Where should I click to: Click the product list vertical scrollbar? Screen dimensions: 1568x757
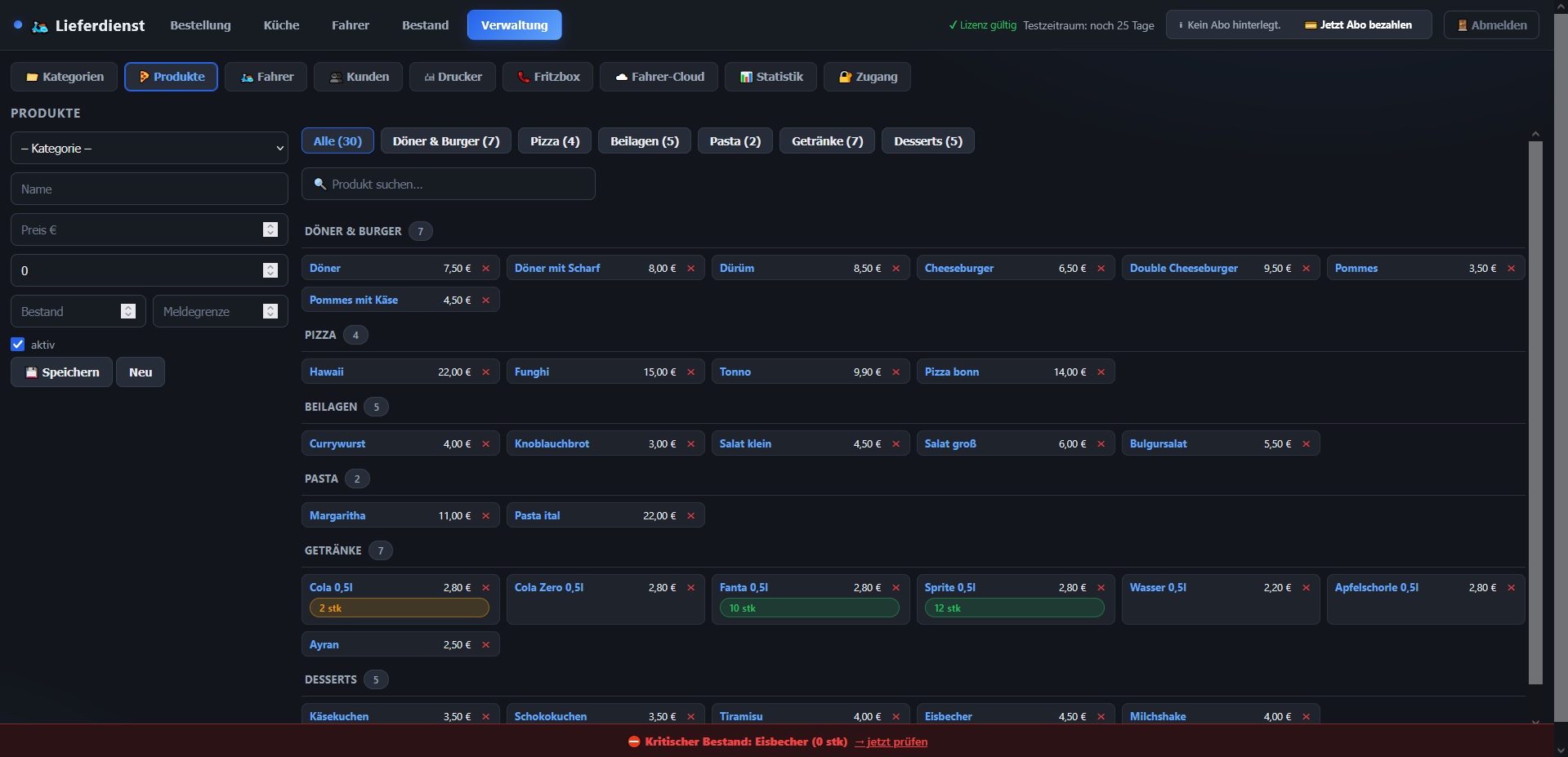[x=1535, y=412]
